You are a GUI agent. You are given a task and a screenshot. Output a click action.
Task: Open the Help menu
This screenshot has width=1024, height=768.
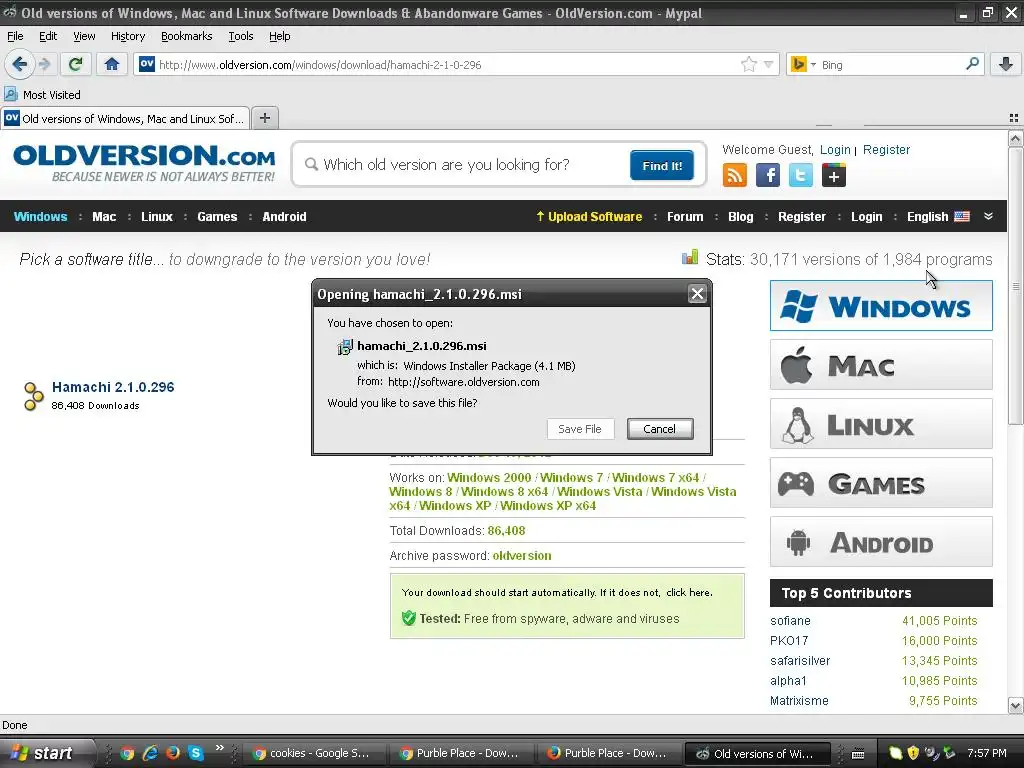280,36
